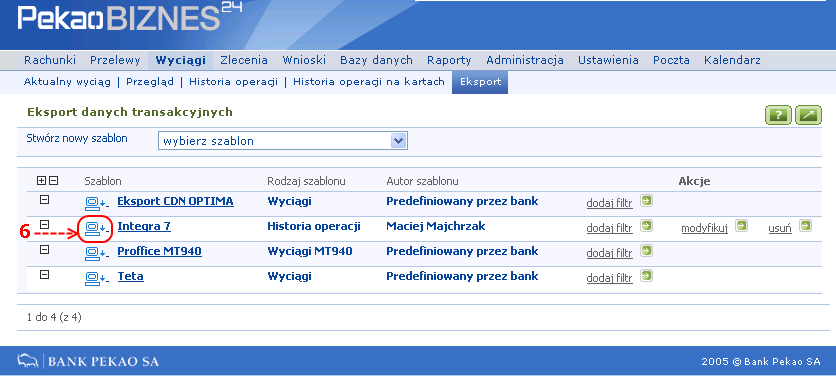Click dodaj filtr for Proffice MT940
The width and height of the screenshot is (836, 376).
coord(609,253)
